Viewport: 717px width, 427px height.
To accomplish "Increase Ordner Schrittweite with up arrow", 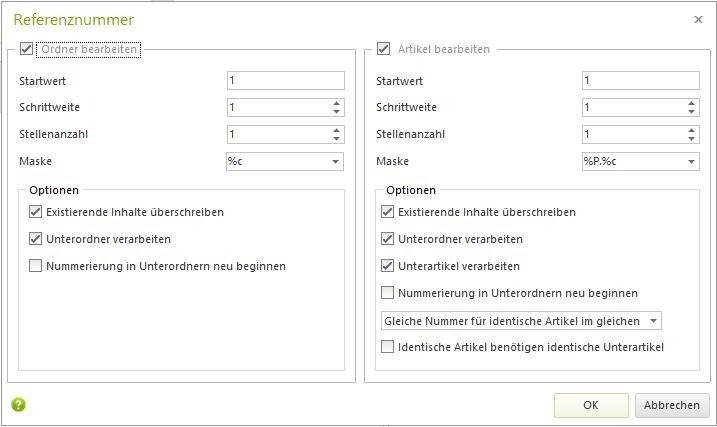I will pyautogui.click(x=336, y=103).
